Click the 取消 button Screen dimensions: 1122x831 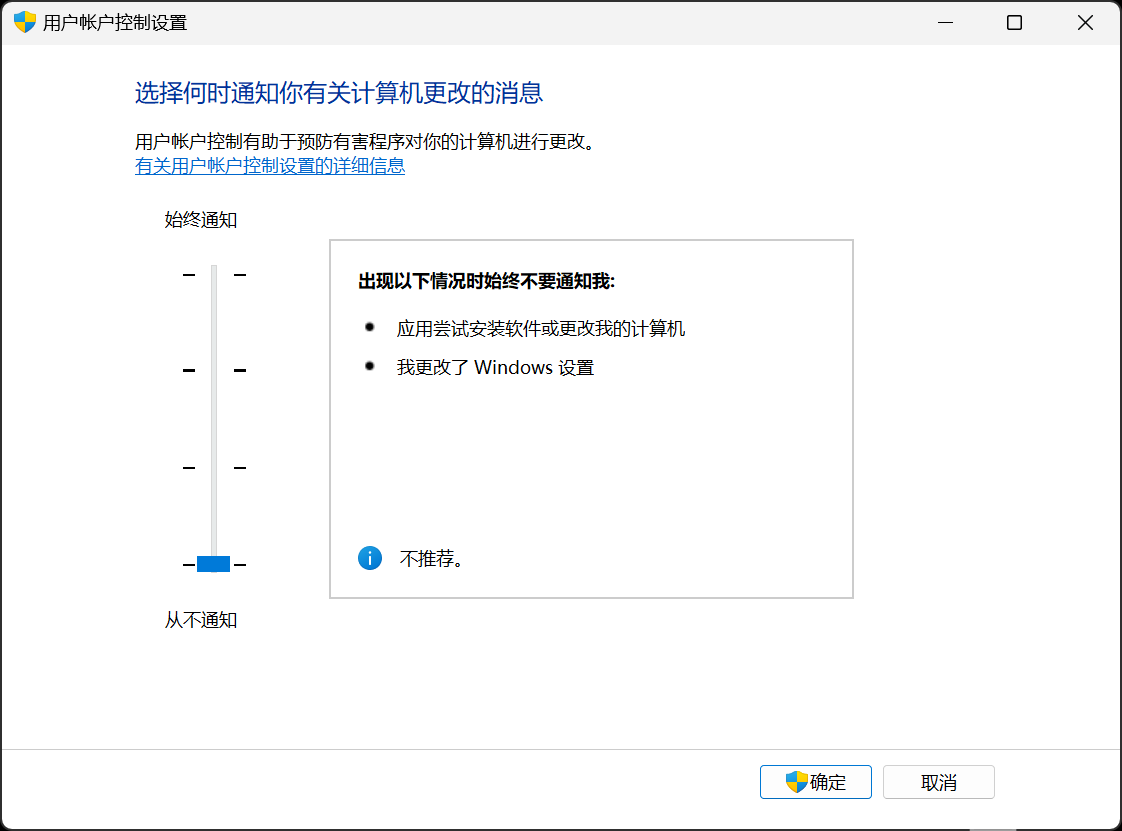click(938, 782)
